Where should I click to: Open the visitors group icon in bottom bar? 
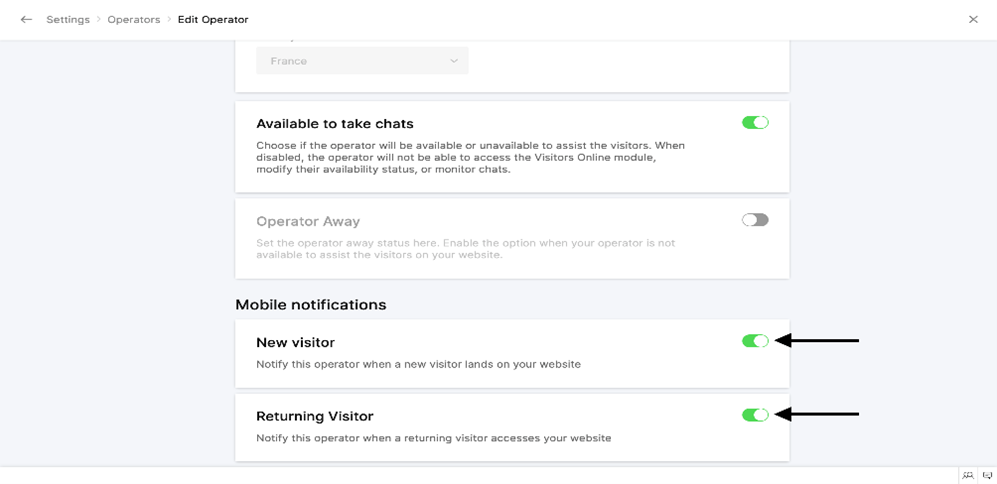(x=967, y=476)
